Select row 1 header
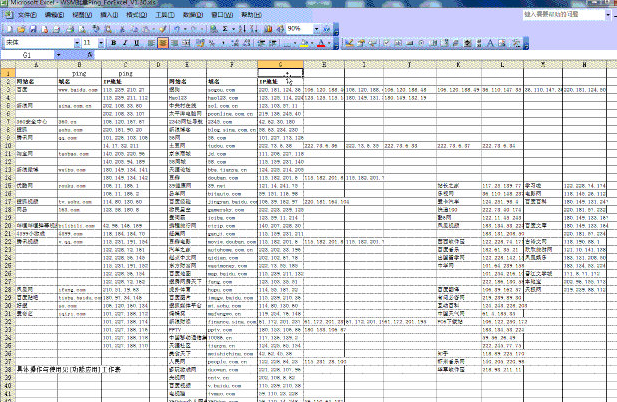Image resolution: width=617 pixels, height=402 pixels. click(x=8, y=73)
